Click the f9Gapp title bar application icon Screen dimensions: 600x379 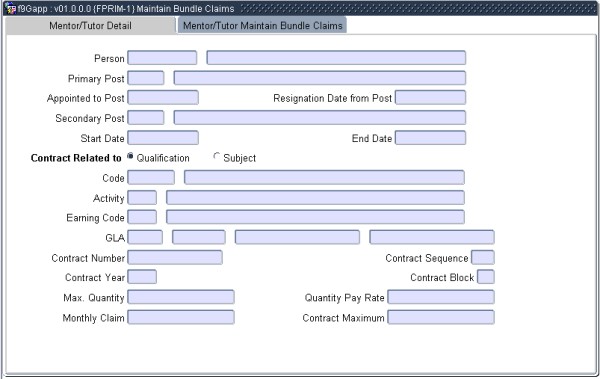(11, 8)
